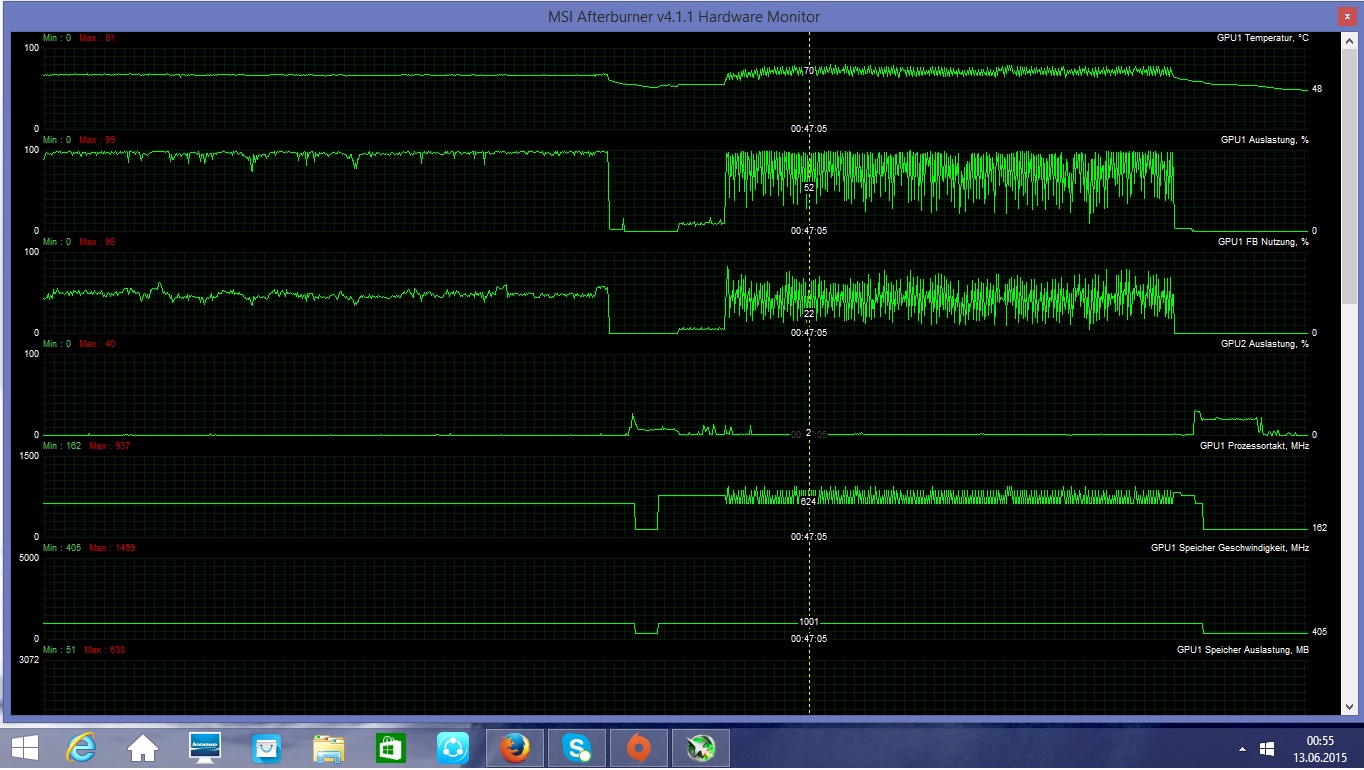Click the 'GPU1 Auslastung, %' graph label
1364x770 pixels.
[x=1265, y=140]
